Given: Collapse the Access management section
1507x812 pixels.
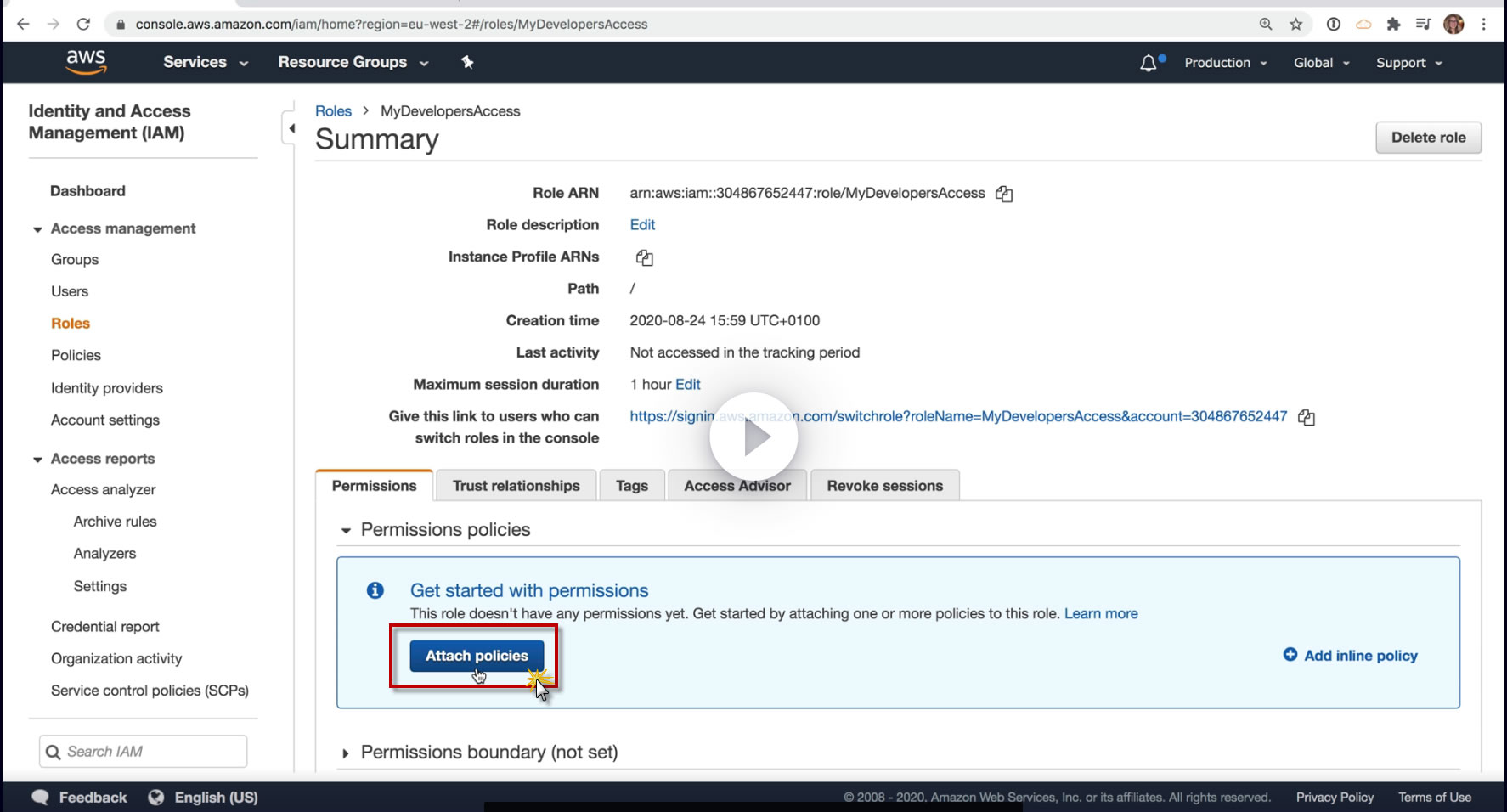Looking at the screenshot, I should (37, 229).
